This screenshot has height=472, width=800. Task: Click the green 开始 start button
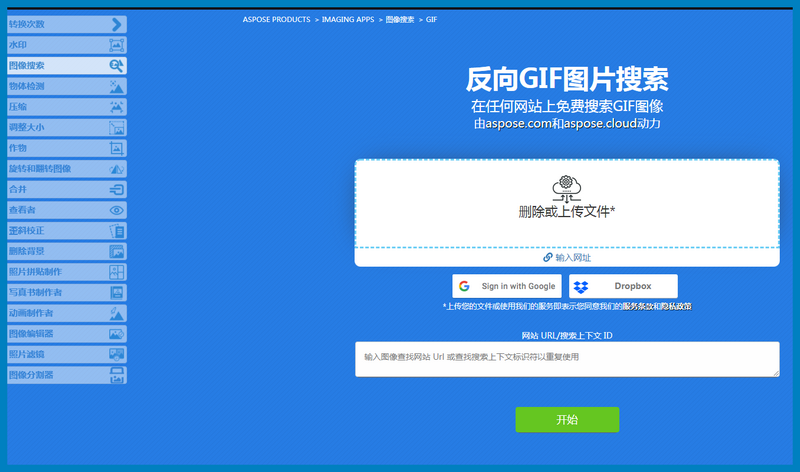[567, 419]
